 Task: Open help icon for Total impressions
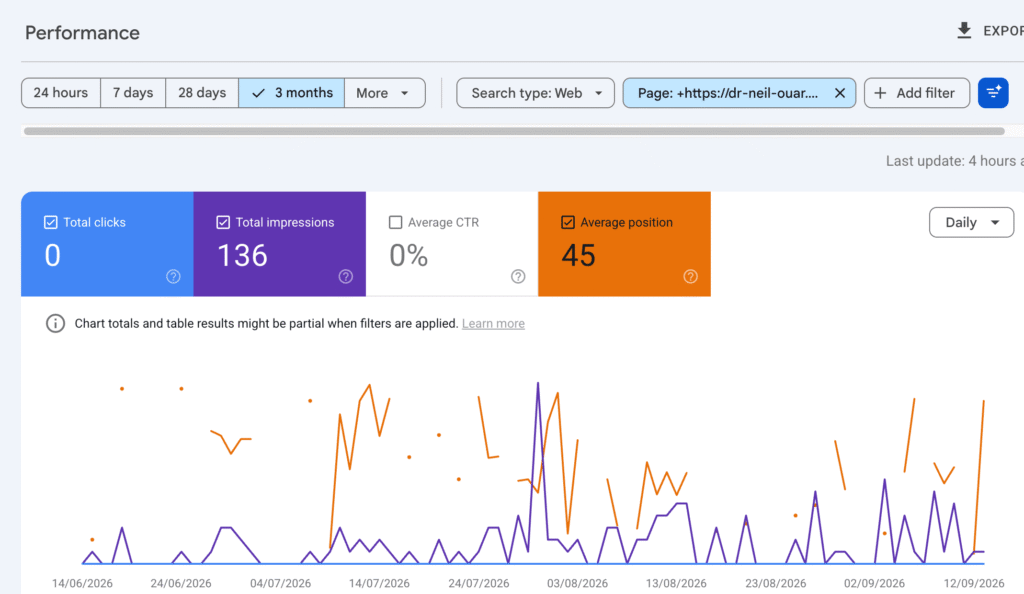[x=345, y=276]
